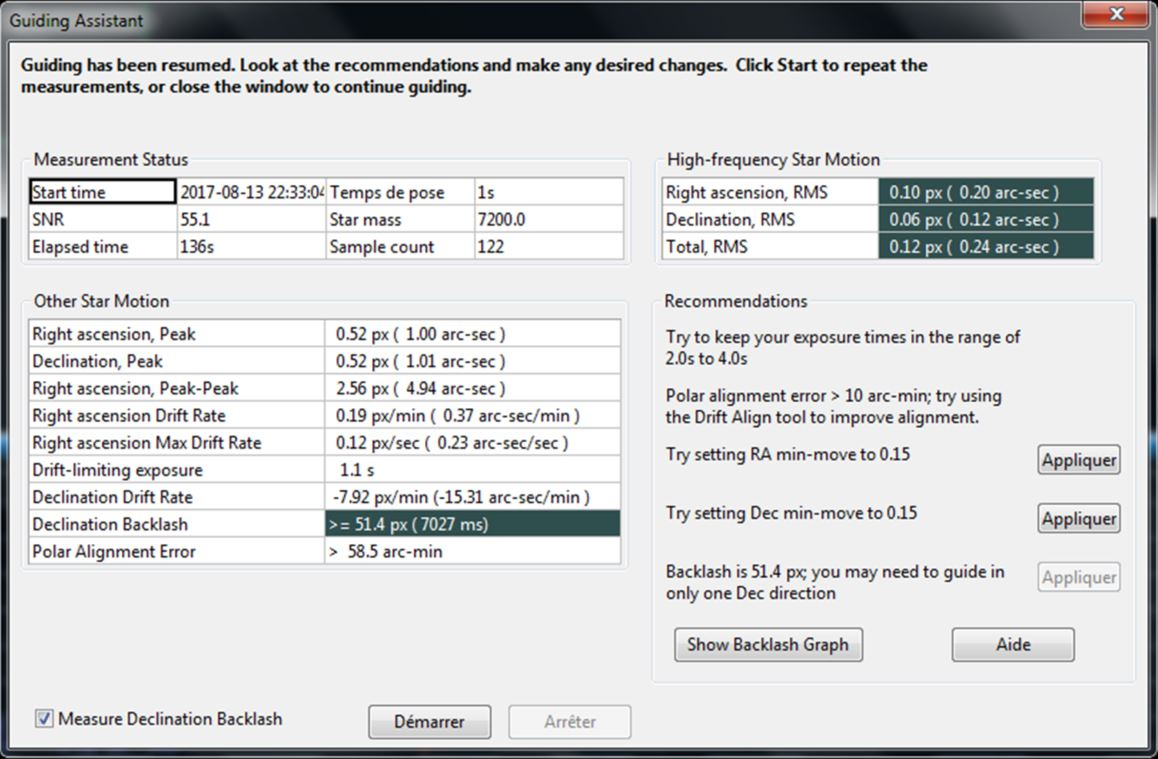The width and height of the screenshot is (1158, 759).
Task: Click Try setting Dec min-move text
Action: [791, 513]
